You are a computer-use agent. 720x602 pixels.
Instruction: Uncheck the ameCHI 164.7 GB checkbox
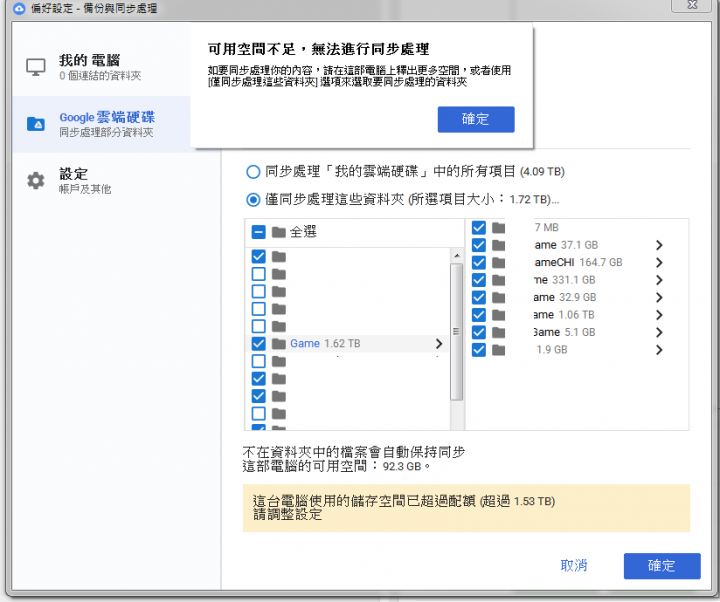(x=478, y=263)
